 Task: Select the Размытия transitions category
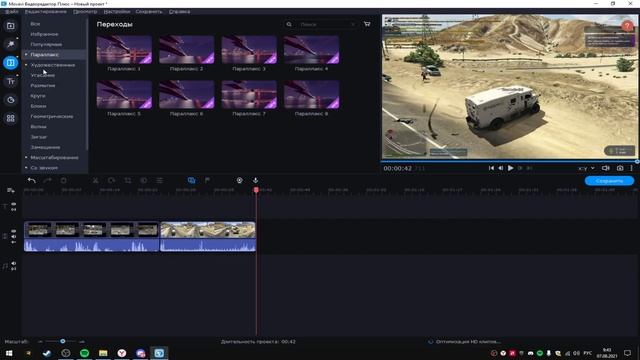43,85
